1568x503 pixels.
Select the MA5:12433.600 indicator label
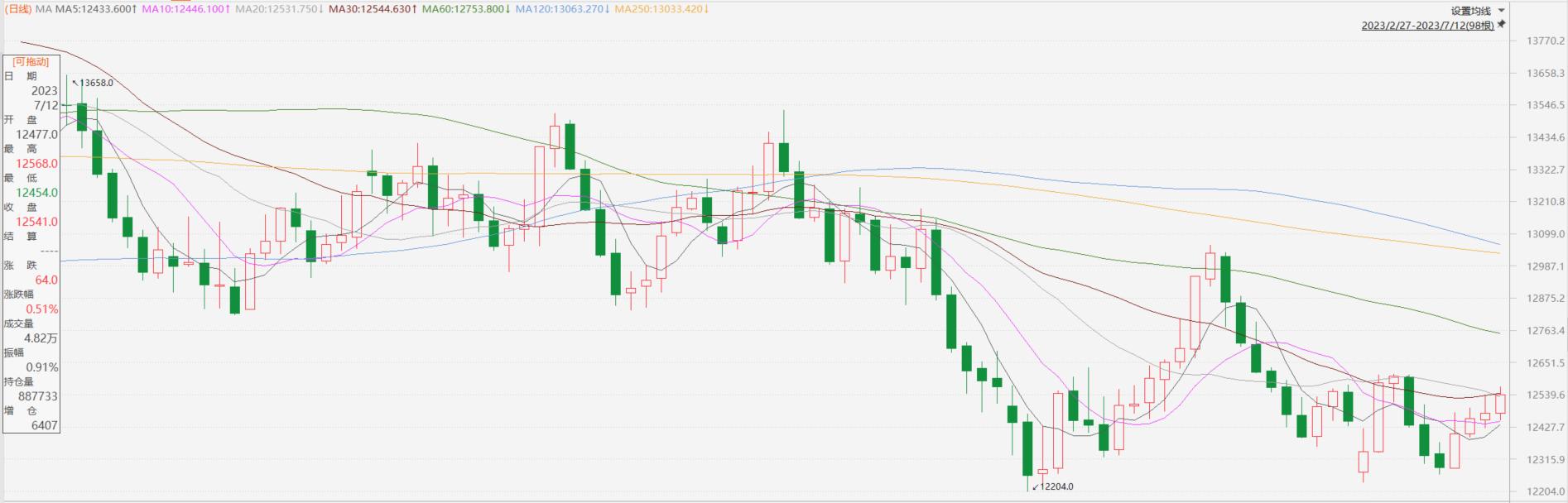pyautogui.click(x=96, y=9)
